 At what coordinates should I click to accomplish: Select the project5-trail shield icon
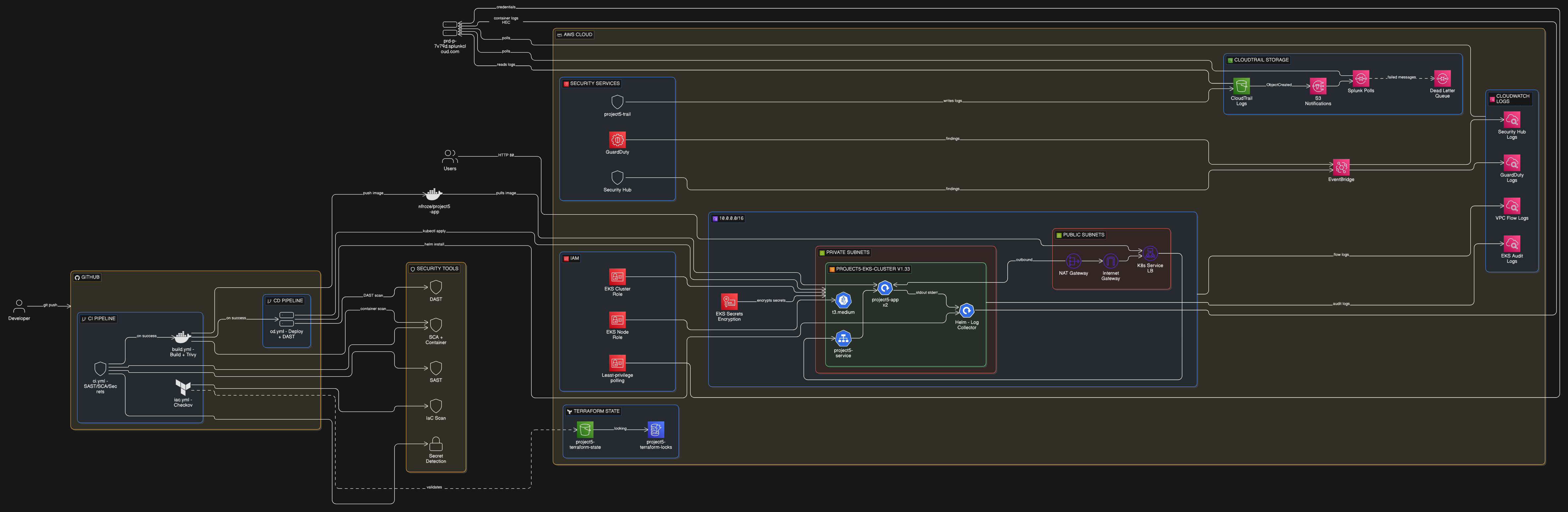click(617, 102)
